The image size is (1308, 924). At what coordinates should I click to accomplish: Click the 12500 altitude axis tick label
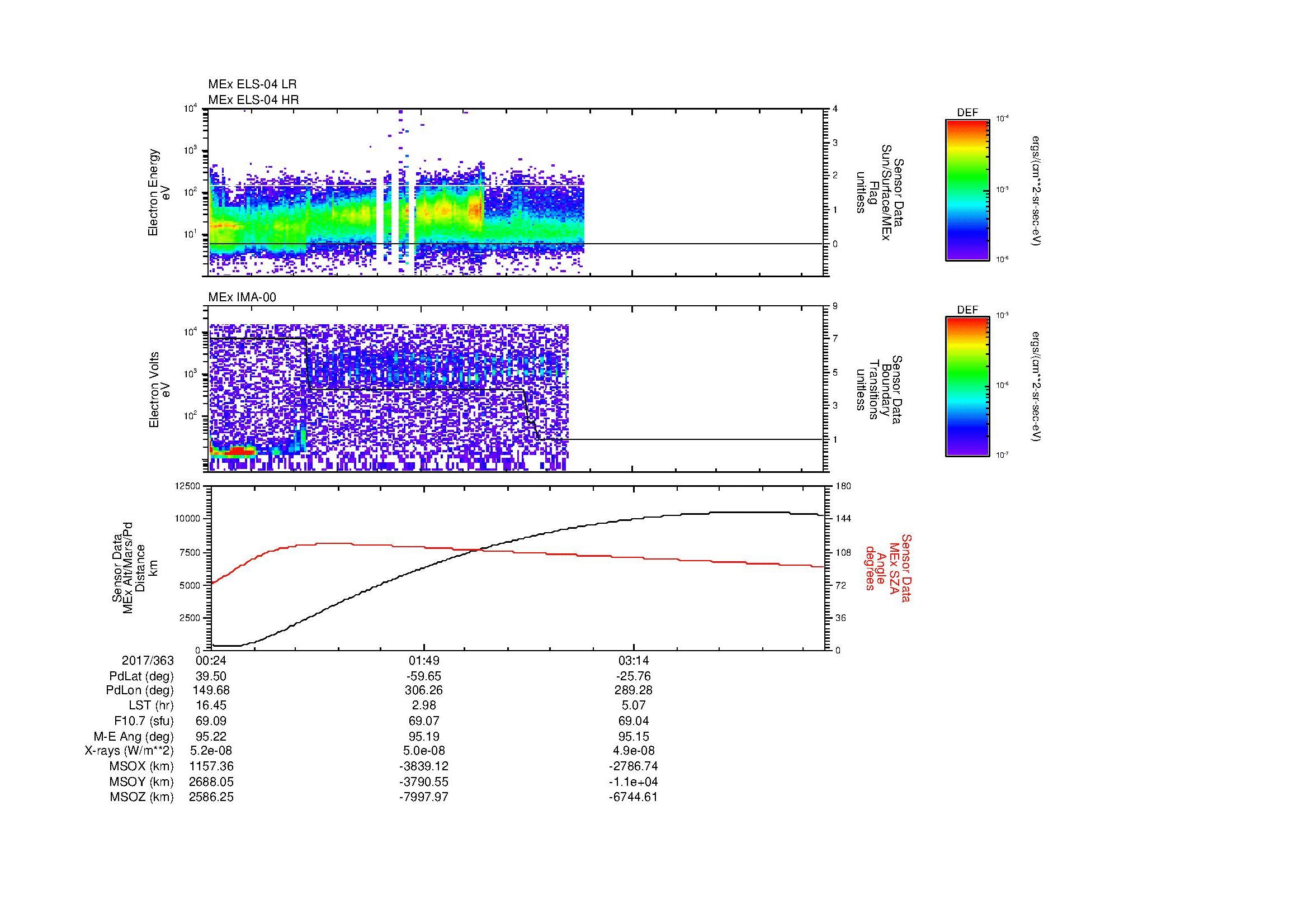[188, 486]
